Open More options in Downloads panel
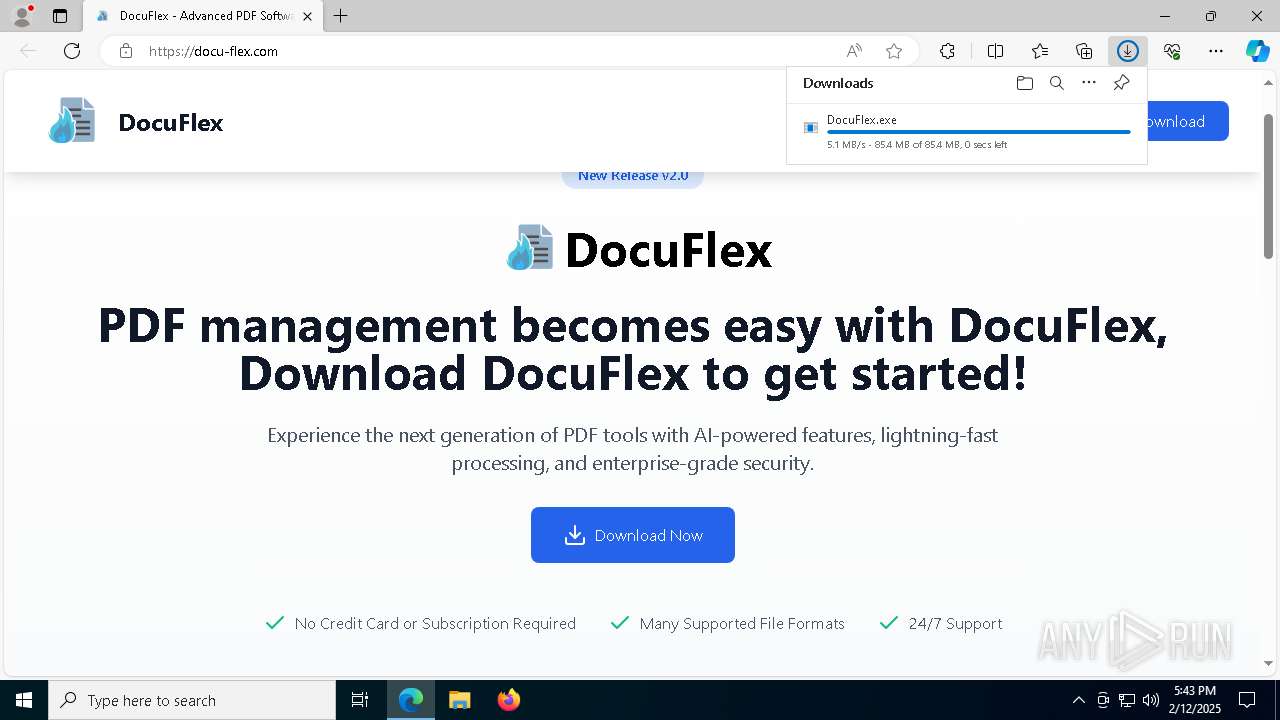Screen dimensions: 1280x720 [1089, 83]
